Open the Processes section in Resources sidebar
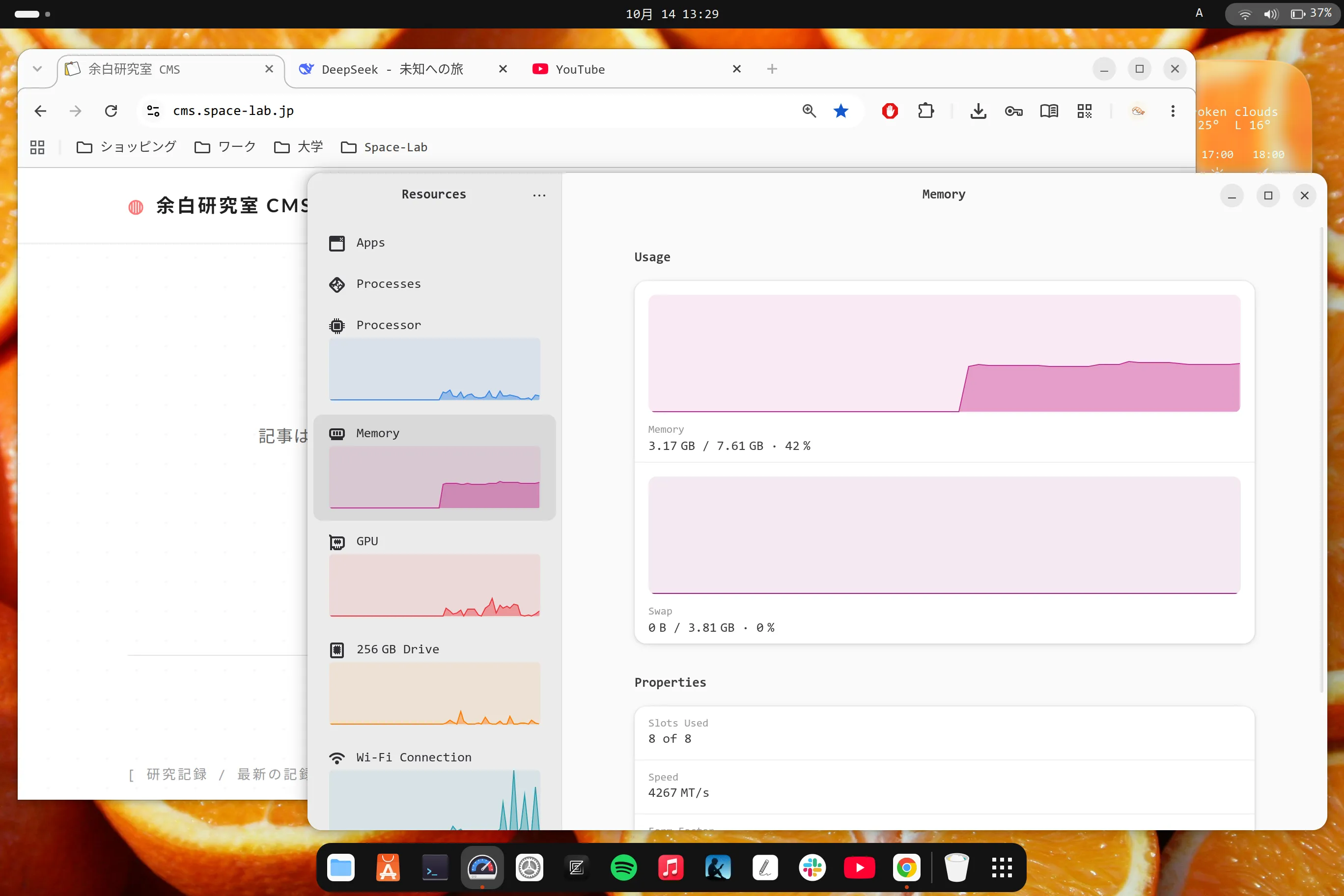This screenshot has width=1344, height=896. coord(434,284)
